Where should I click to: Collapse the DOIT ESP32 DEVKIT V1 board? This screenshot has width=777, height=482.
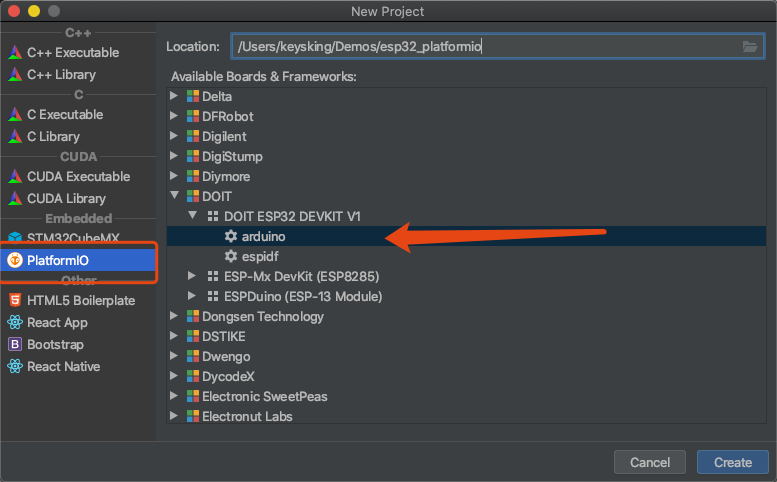[193, 216]
